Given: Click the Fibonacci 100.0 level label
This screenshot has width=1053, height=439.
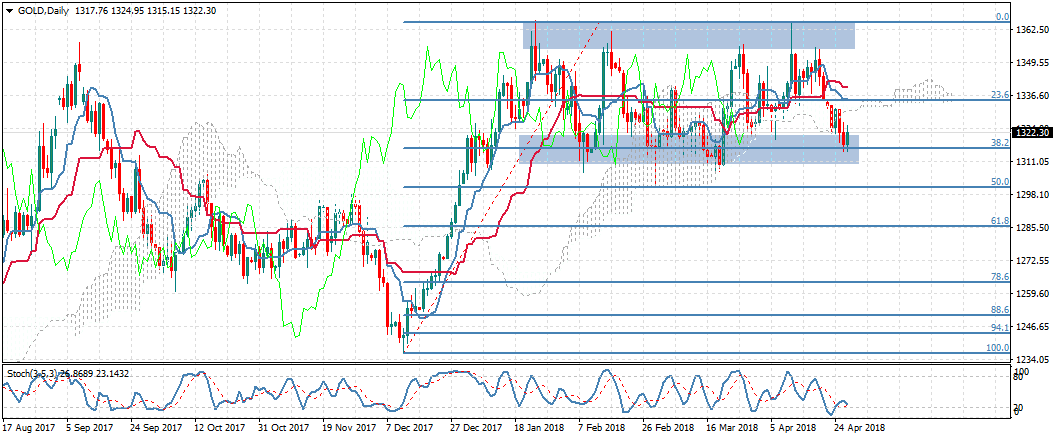Looking at the screenshot, I should pyautogui.click(x=996, y=347).
